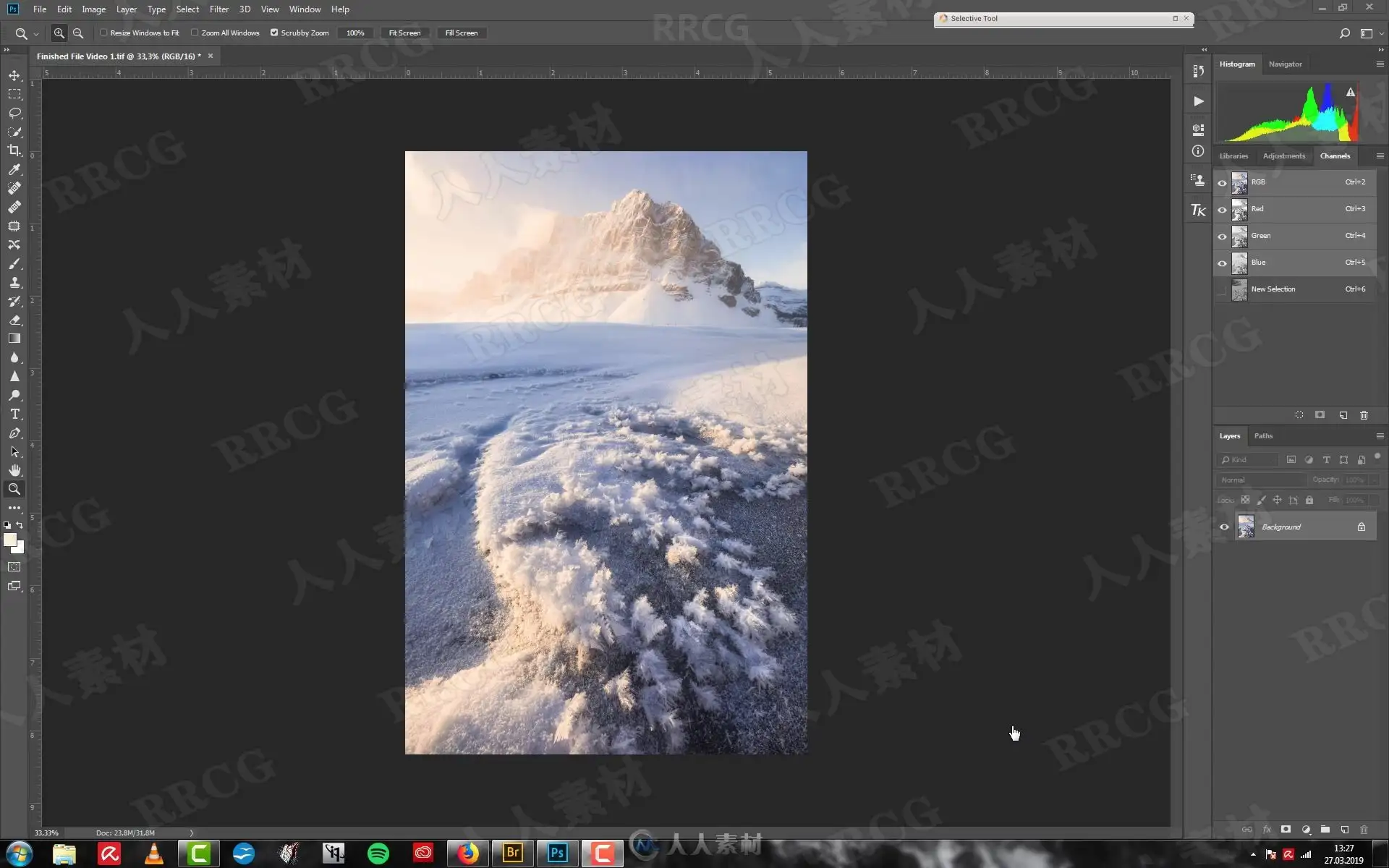Select the Move tool
1389x868 pixels.
[14, 75]
